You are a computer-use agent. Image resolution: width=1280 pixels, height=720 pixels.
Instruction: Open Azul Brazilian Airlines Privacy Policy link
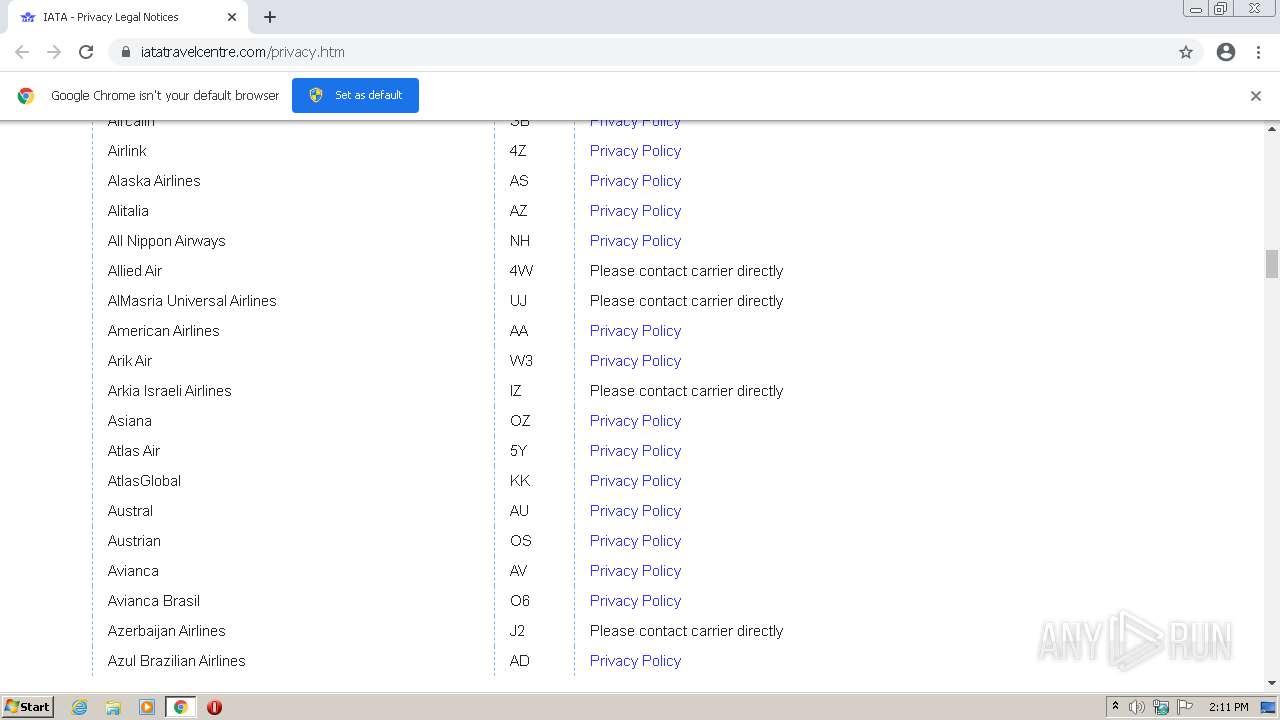[x=635, y=661]
